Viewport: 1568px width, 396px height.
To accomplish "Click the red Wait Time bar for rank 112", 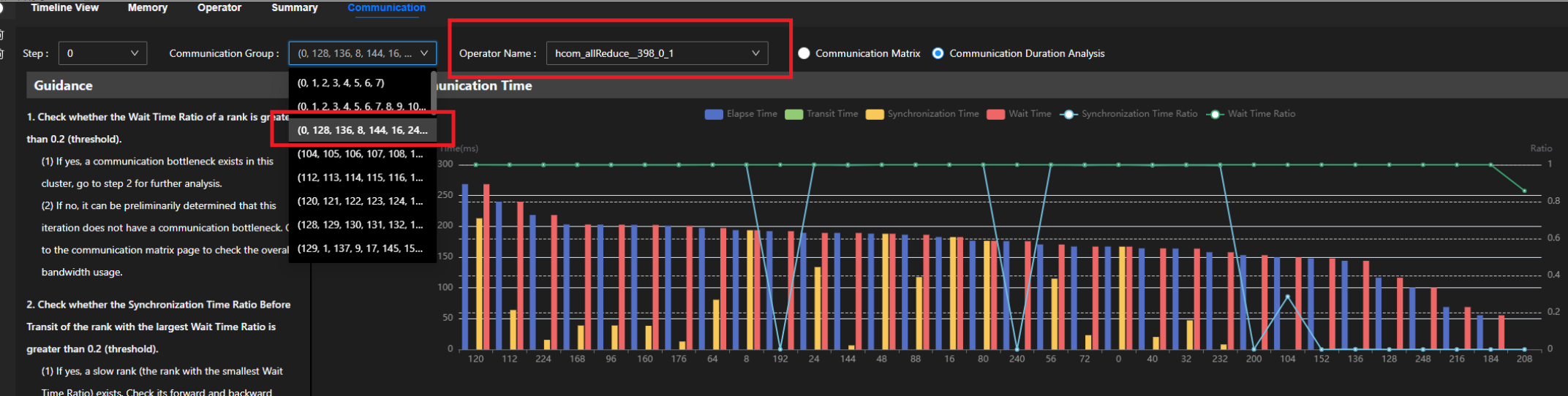I will 520,275.
